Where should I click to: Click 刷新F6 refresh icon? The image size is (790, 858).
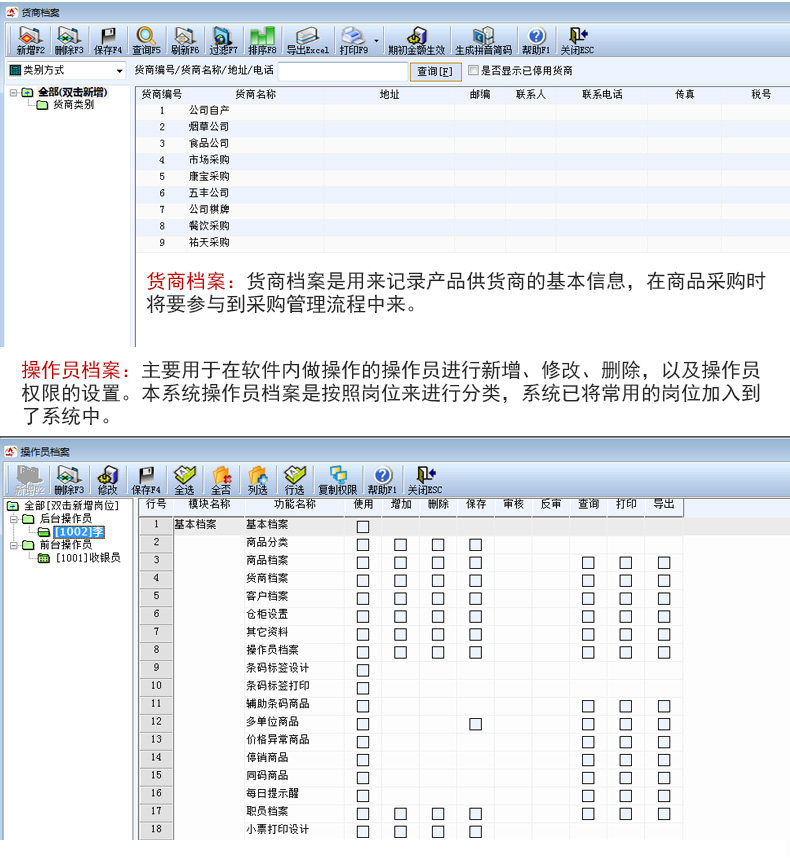pos(185,41)
